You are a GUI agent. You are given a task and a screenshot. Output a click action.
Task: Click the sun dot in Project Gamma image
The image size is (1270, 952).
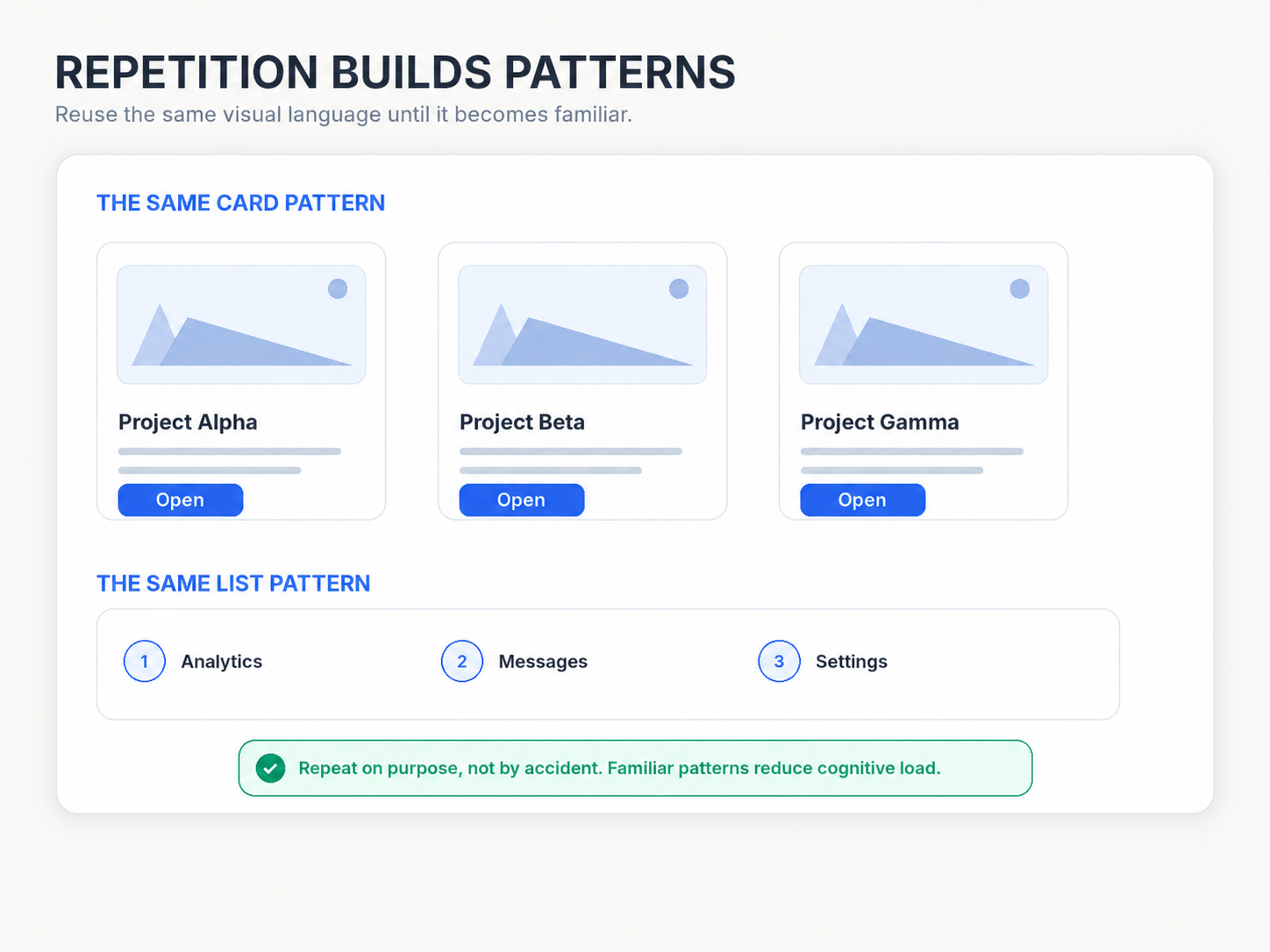1019,288
